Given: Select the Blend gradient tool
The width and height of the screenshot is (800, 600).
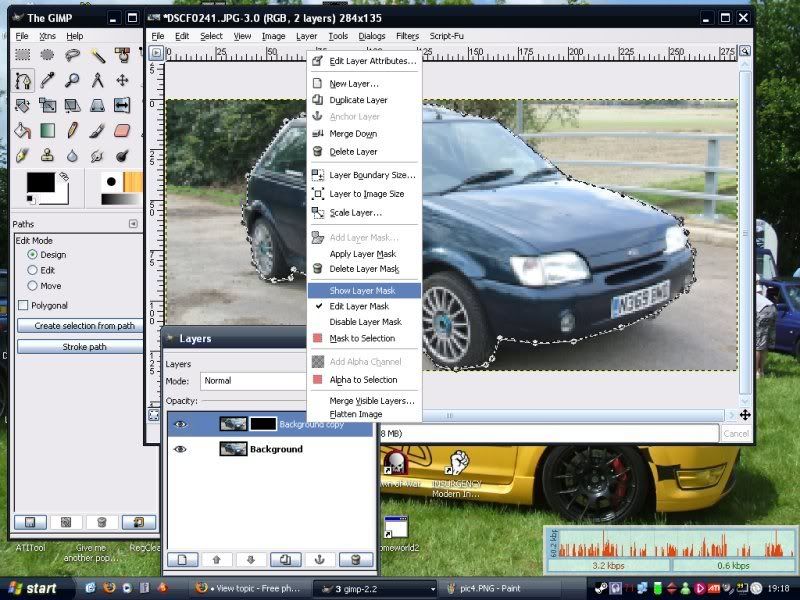Looking at the screenshot, I should [47, 131].
